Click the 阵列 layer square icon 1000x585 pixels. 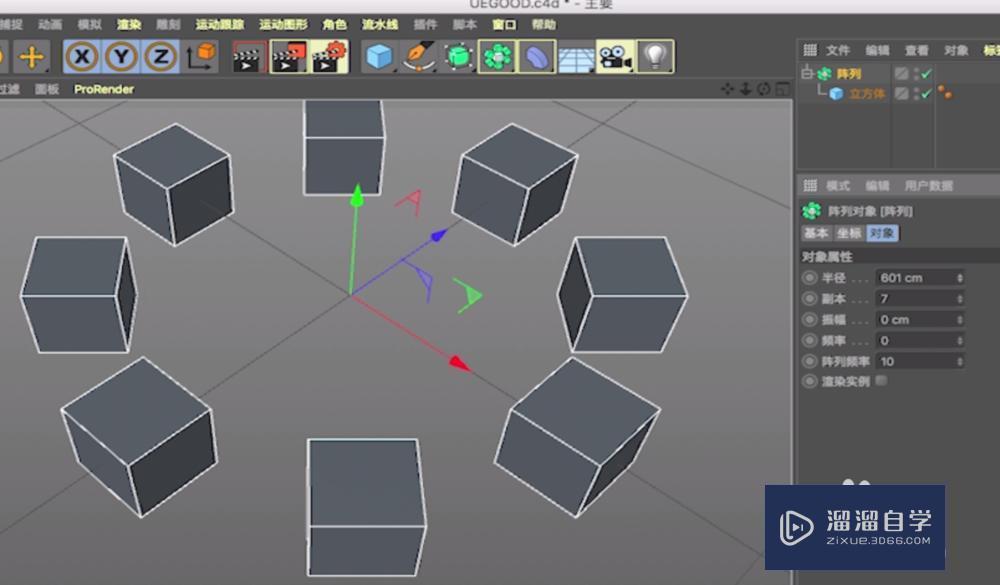pos(901,74)
